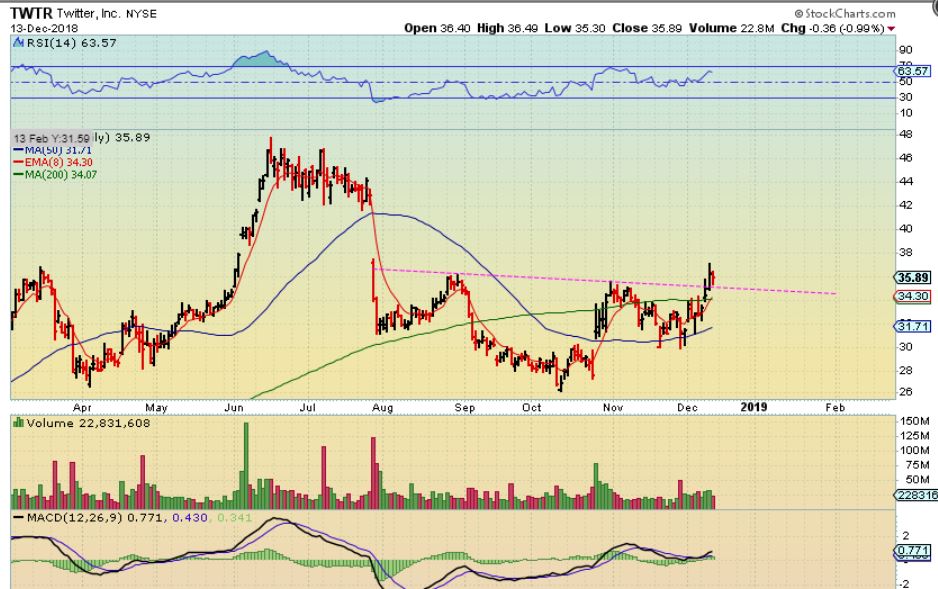Click the MA(200) 34.07 legend entry
Viewport: 938px width, 589px height.
pos(55,175)
